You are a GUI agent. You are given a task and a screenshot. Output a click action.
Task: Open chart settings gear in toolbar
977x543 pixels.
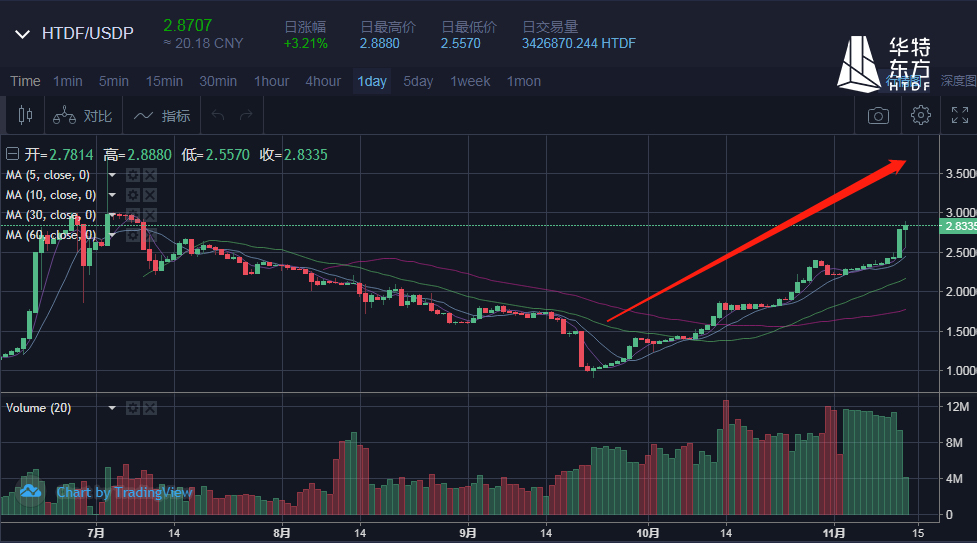coord(920,116)
